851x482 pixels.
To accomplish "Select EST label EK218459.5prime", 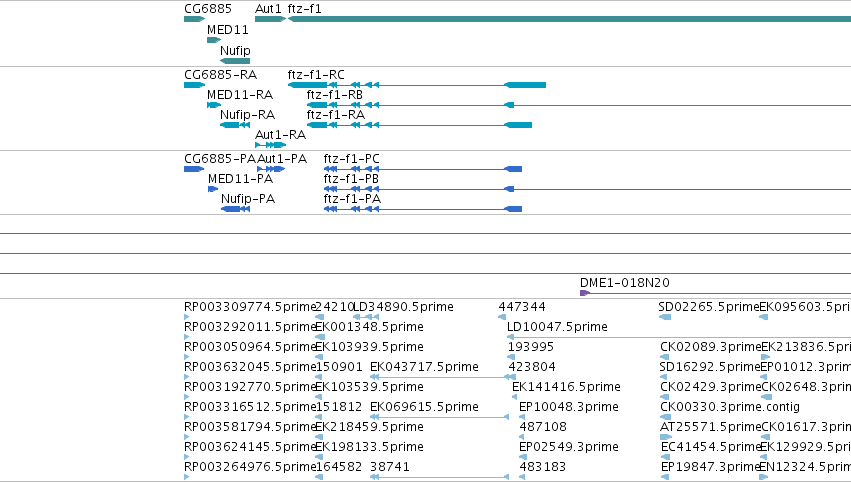I will click(x=369, y=428).
